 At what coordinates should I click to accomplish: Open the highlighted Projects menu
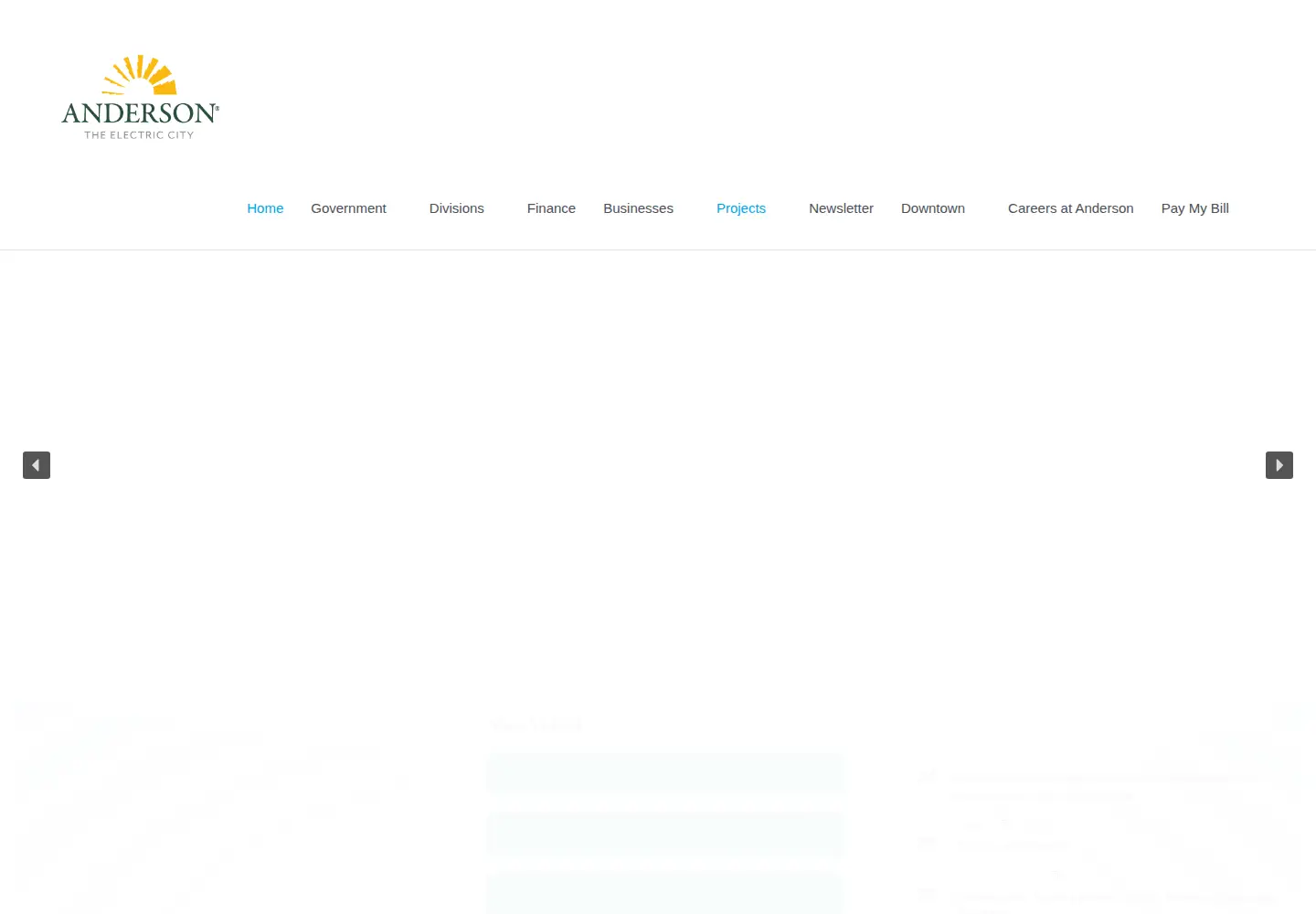(x=741, y=208)
